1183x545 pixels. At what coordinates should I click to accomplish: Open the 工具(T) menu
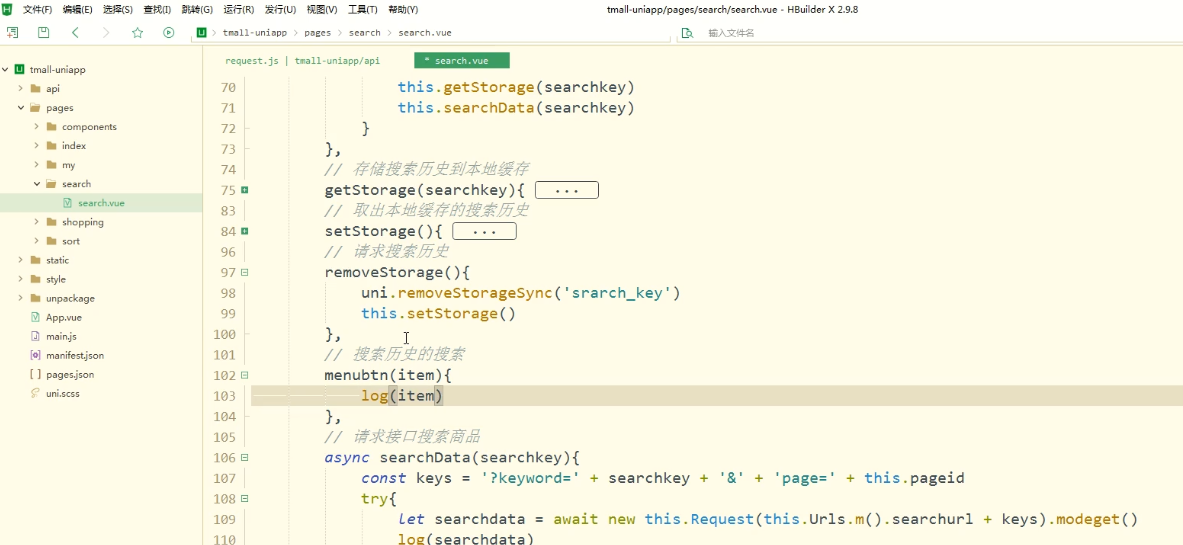363,10
